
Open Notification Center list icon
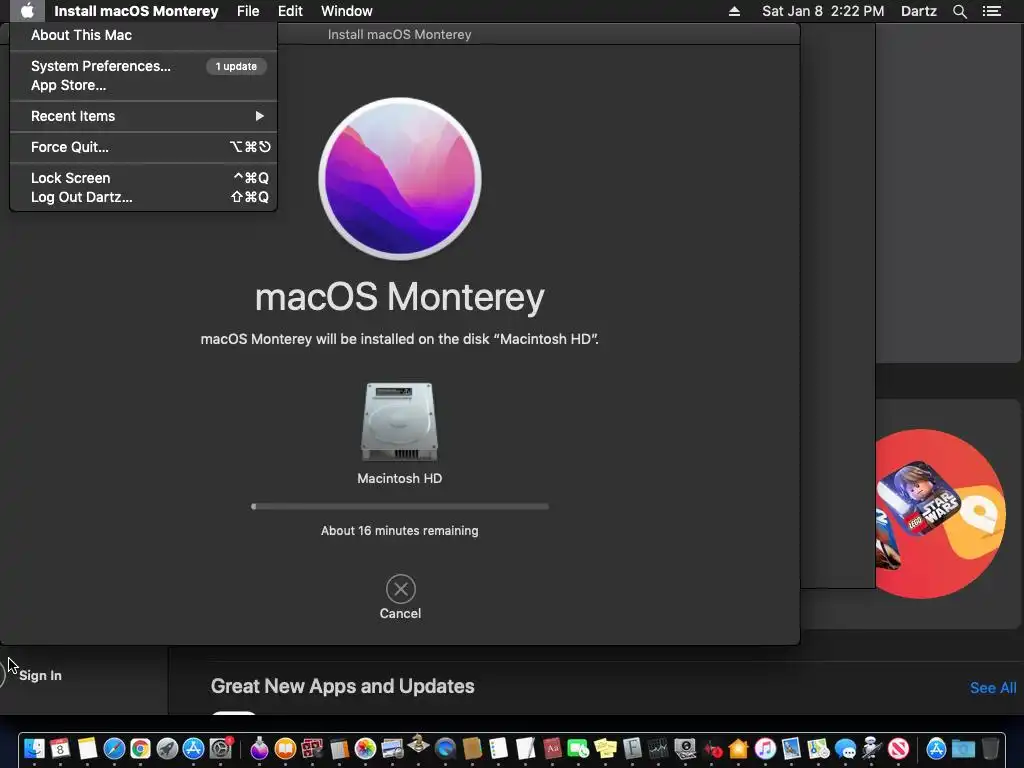point(991,11)
